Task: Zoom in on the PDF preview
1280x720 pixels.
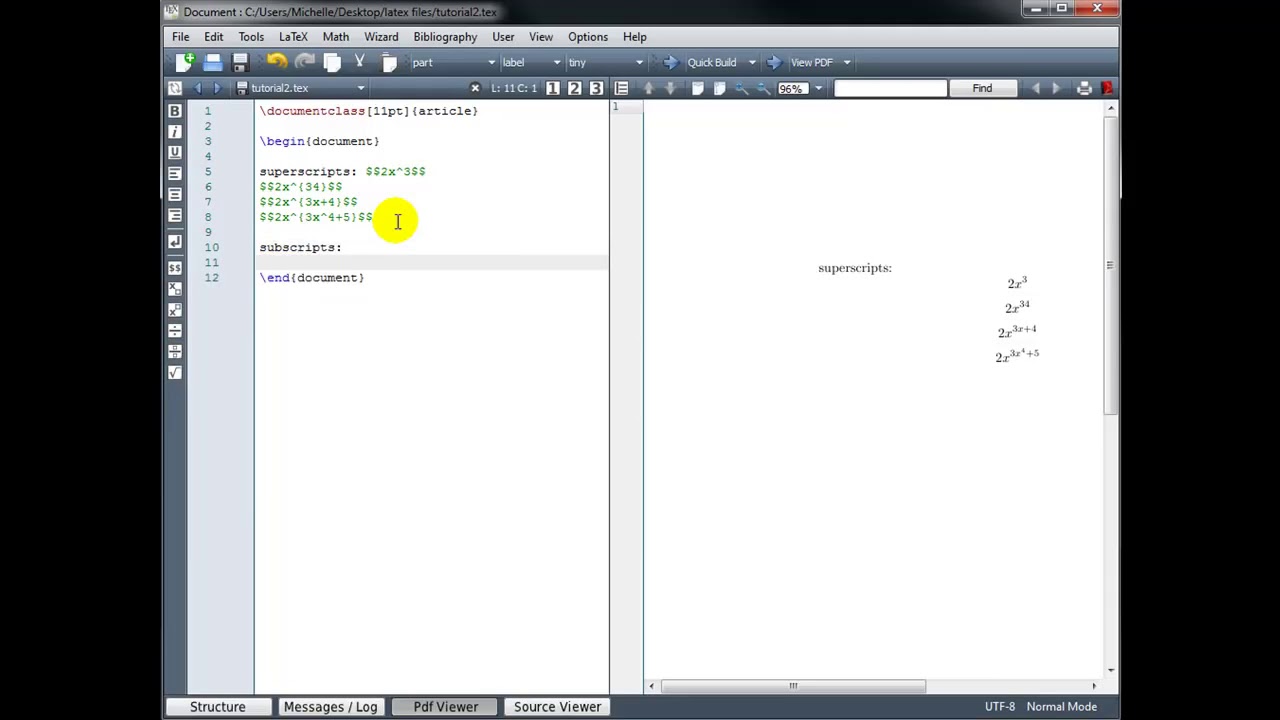Action: 741,88
